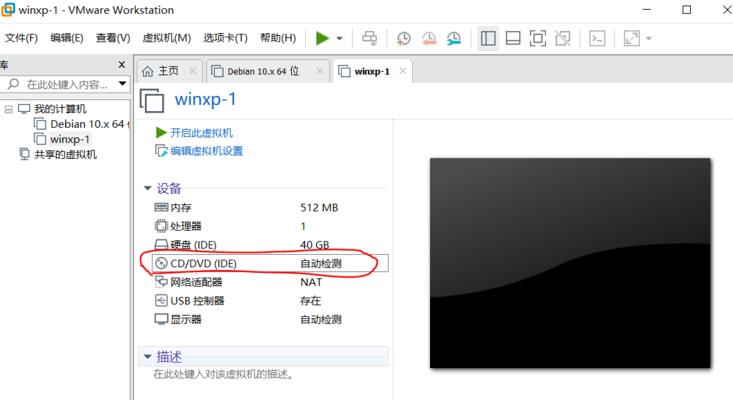
Task: Click the unity mode toolbar icon
Action: [563, 38]
